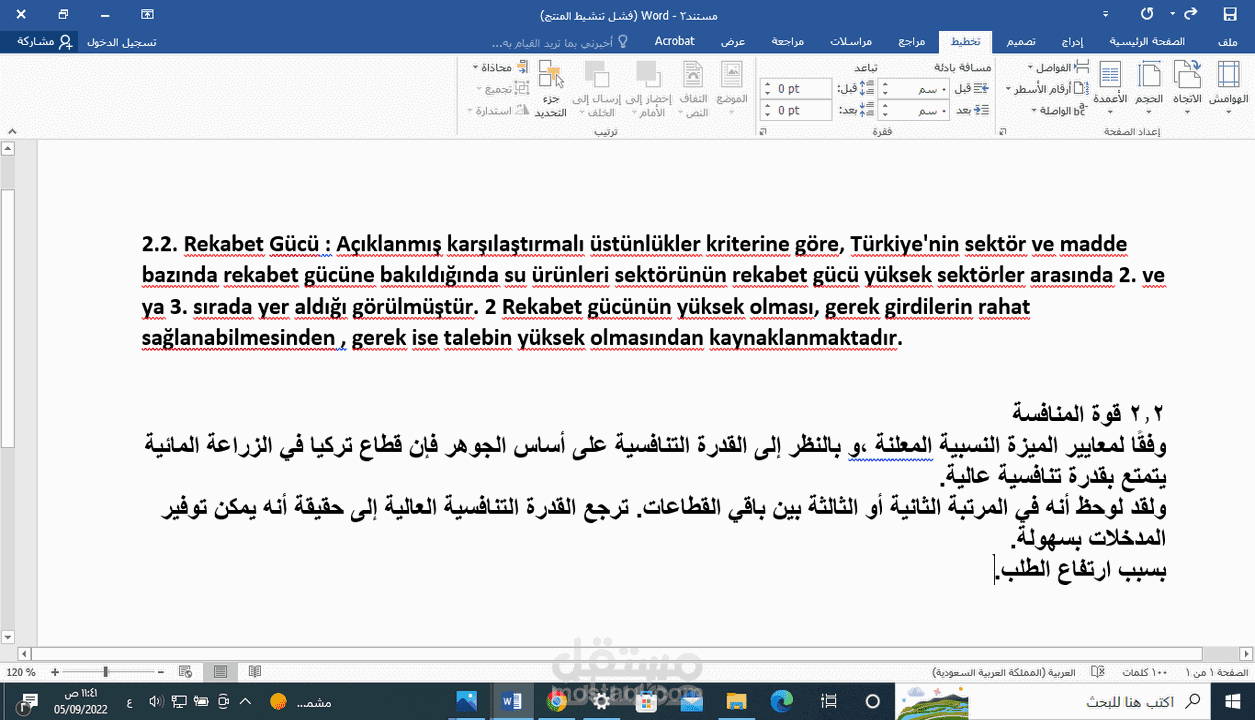Click إحضار إلى الأمام (Bring Forward)
Screen dimensions: 1255x720
click(x=647, y=88)
